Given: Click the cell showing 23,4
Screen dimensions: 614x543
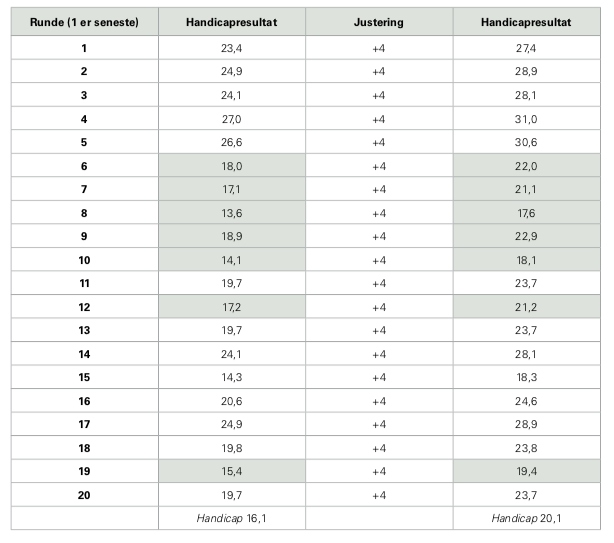Looking at the screenshot, I should (231, 48).
